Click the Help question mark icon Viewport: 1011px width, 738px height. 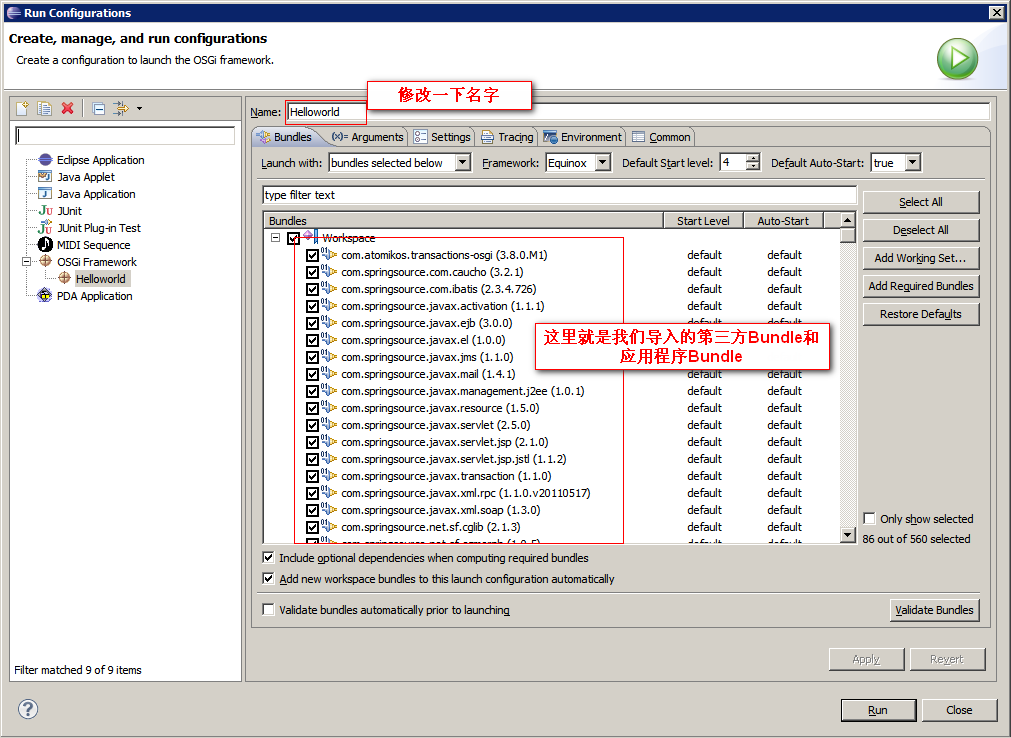click(28, 709)
